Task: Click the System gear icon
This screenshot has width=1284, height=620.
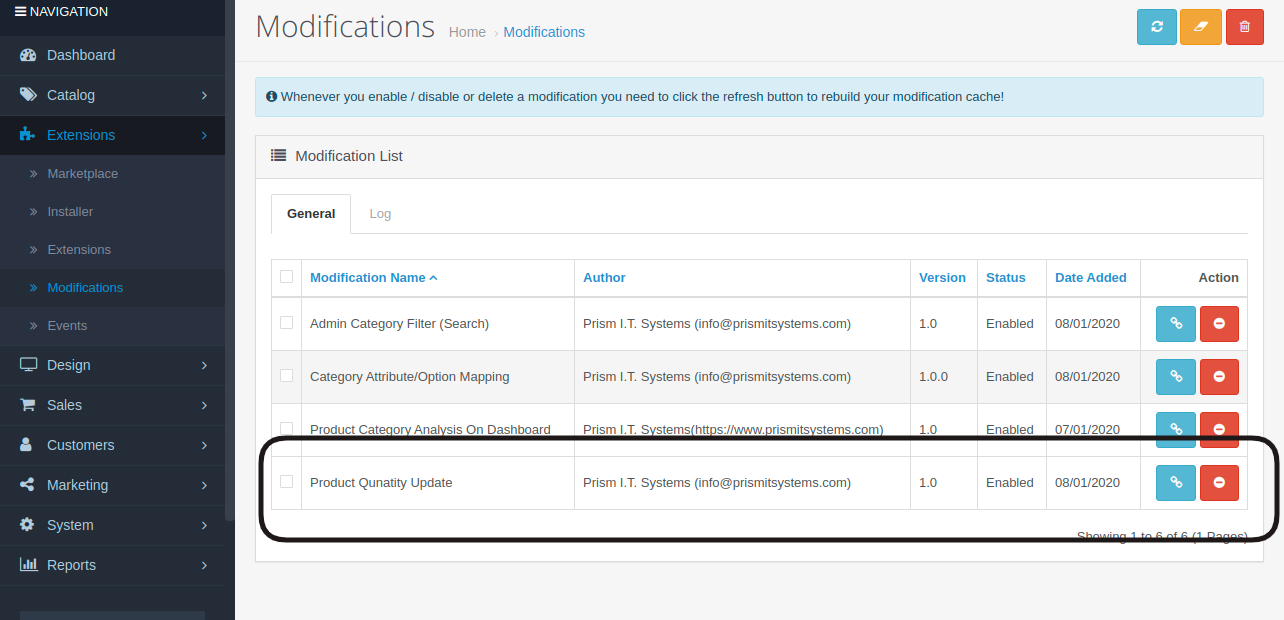Action: [27, 525]
